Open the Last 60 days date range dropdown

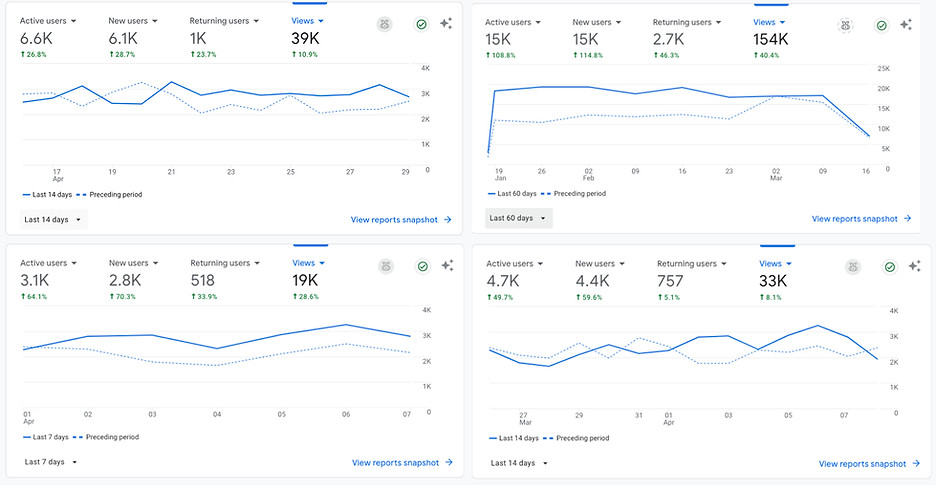coord(519,218)
